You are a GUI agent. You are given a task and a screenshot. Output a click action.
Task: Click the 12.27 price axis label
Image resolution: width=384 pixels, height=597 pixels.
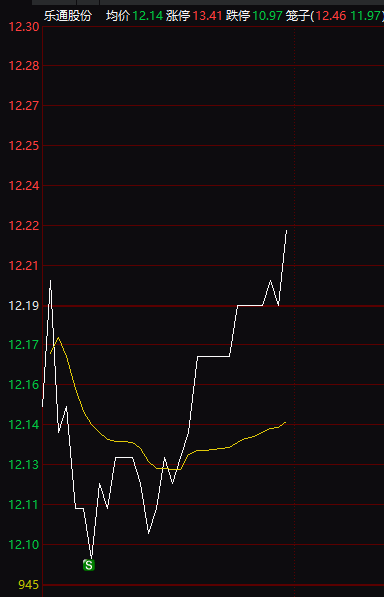(24, 105)
